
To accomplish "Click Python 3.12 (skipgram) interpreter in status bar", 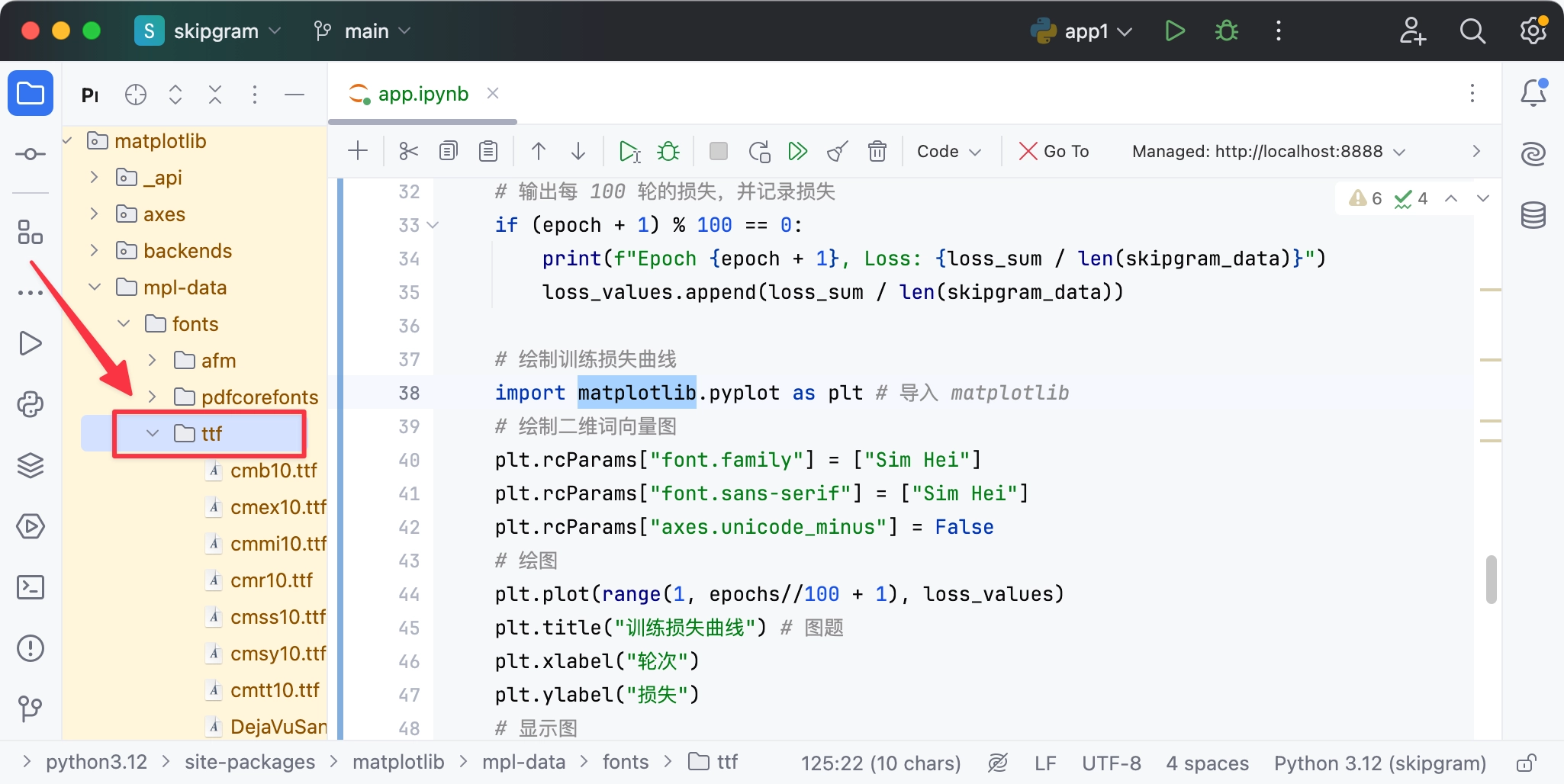I will tap(1380, 763).
